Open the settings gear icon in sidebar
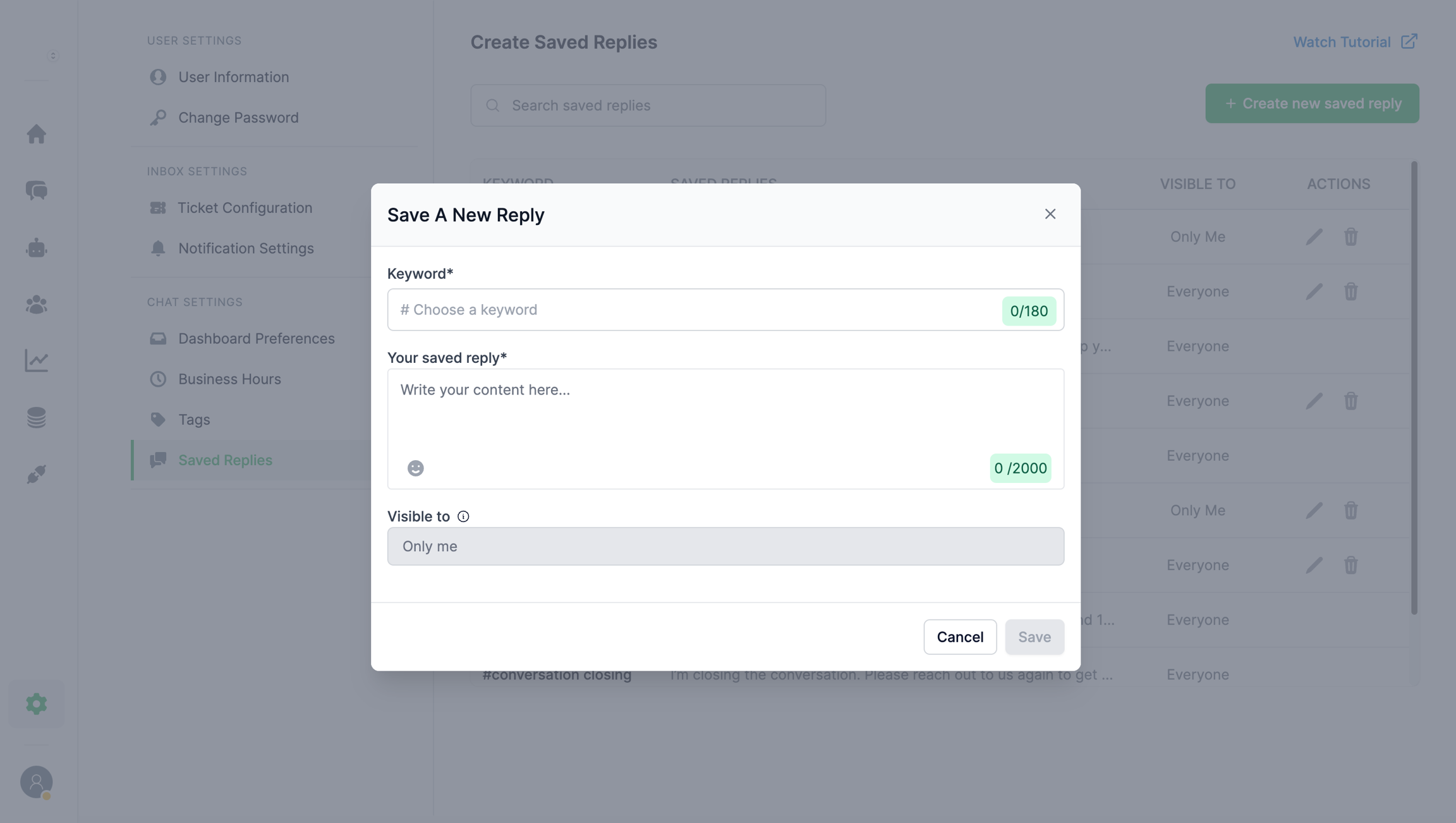This screenshot has height=823, width=1456. tap(37, 704)
